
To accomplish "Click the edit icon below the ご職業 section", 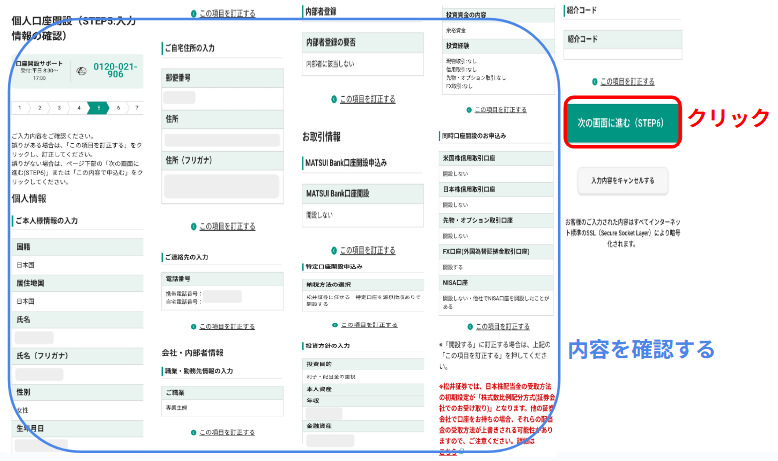I will pos(192,432).
